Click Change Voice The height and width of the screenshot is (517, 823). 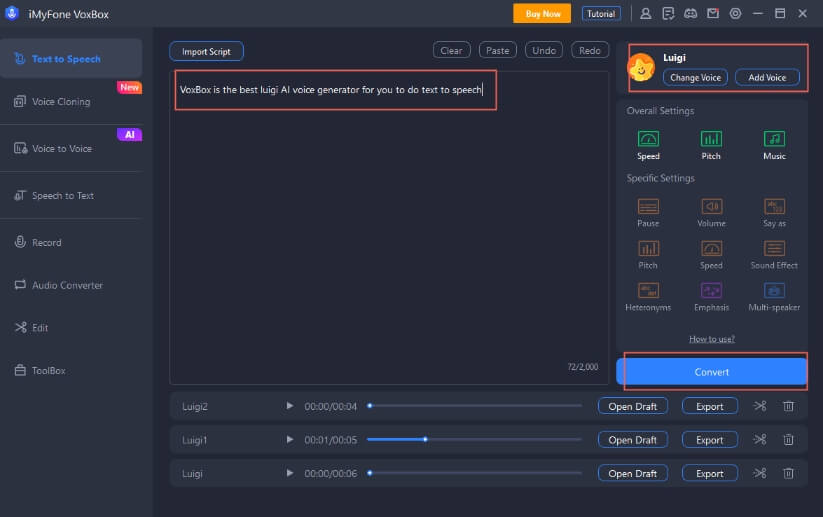point(695,78)
